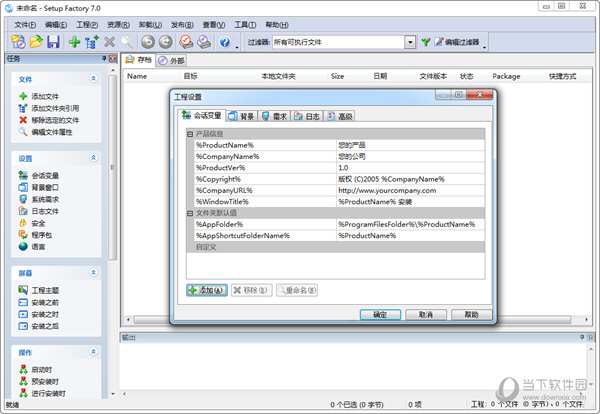Open 语言 globe item

pyautogui.click(x=32, y=247)
